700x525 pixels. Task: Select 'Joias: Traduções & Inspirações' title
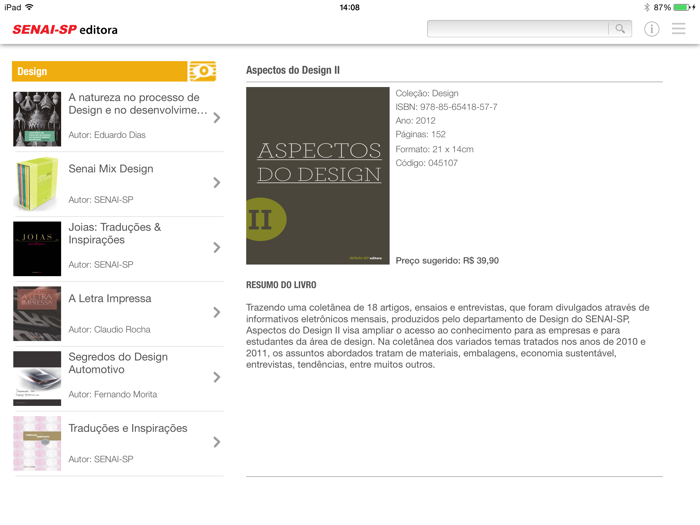point(115,233)
